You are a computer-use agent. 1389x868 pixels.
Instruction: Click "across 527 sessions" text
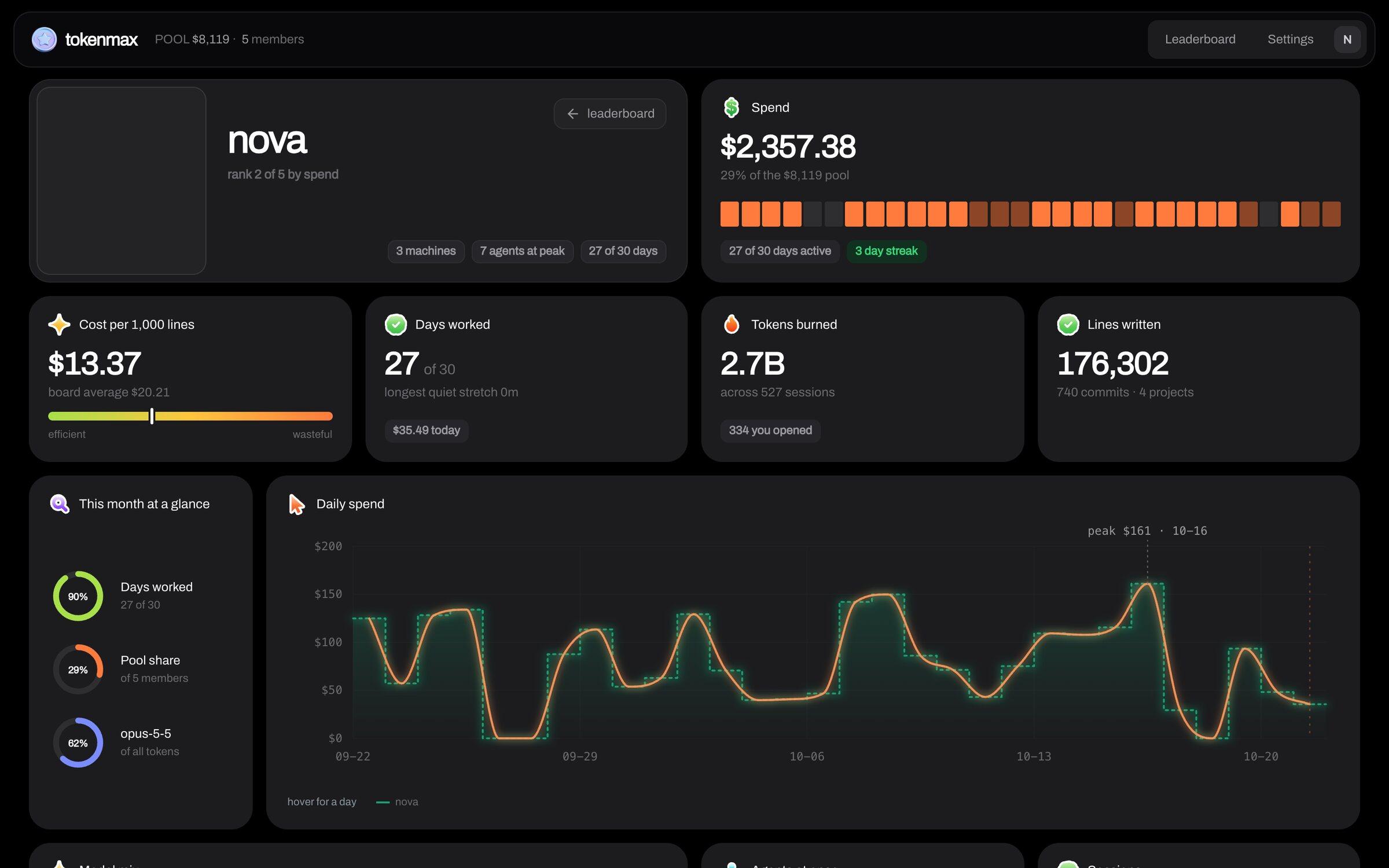777,392
